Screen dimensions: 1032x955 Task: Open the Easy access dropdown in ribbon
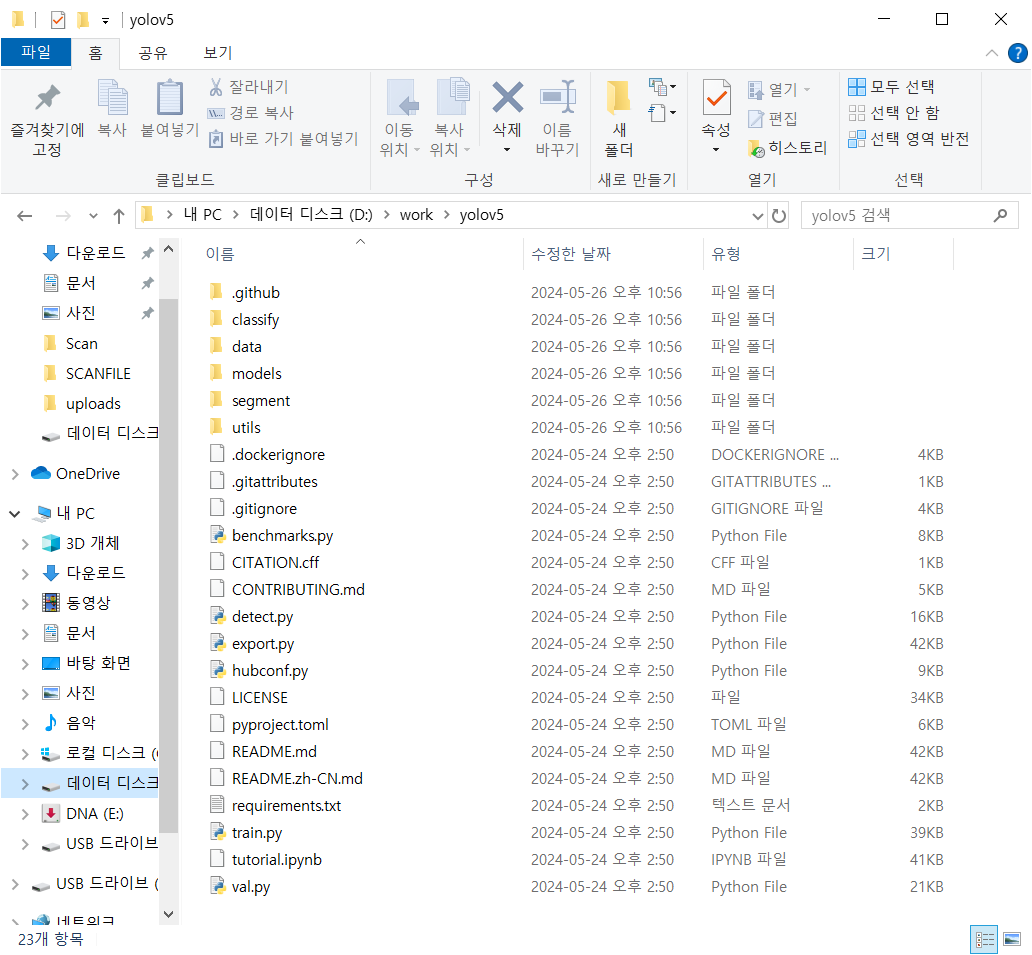click(662, 113)
